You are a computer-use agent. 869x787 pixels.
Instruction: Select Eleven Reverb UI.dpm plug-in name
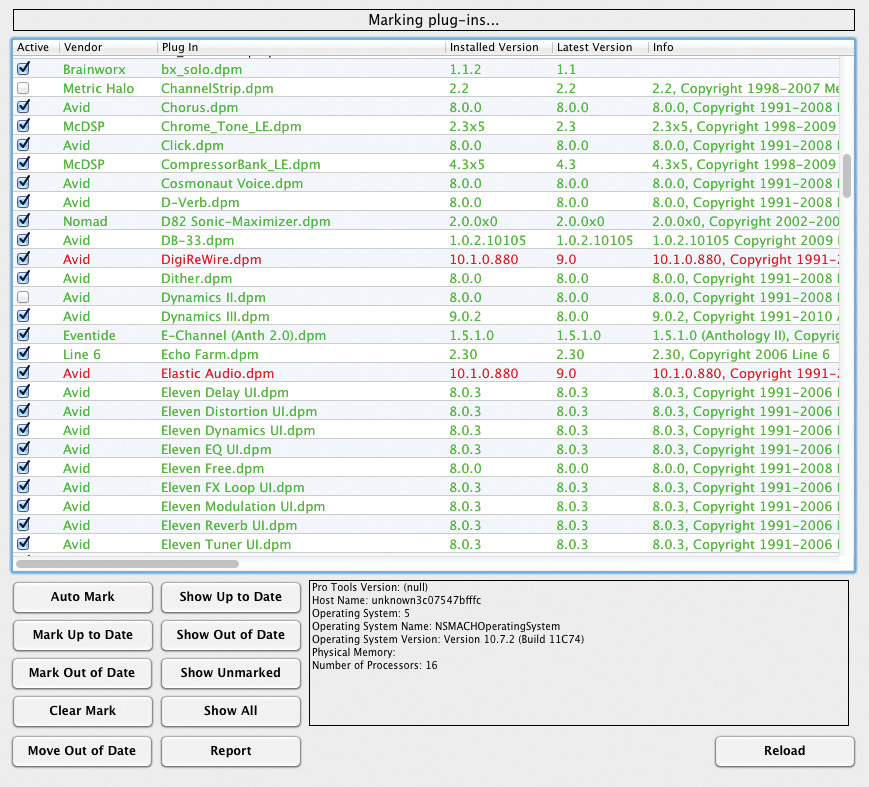[x=229, y=525]
